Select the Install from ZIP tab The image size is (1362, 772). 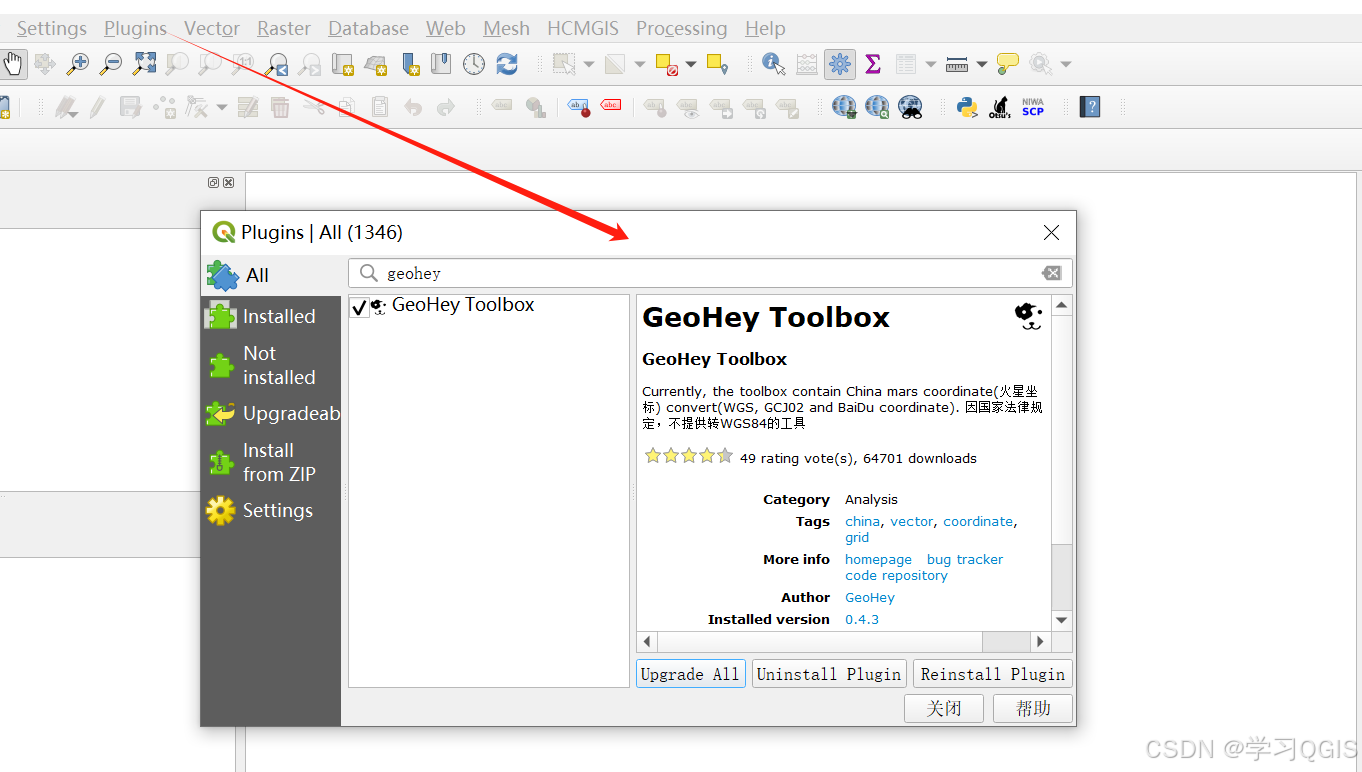[x=271, y=462]
